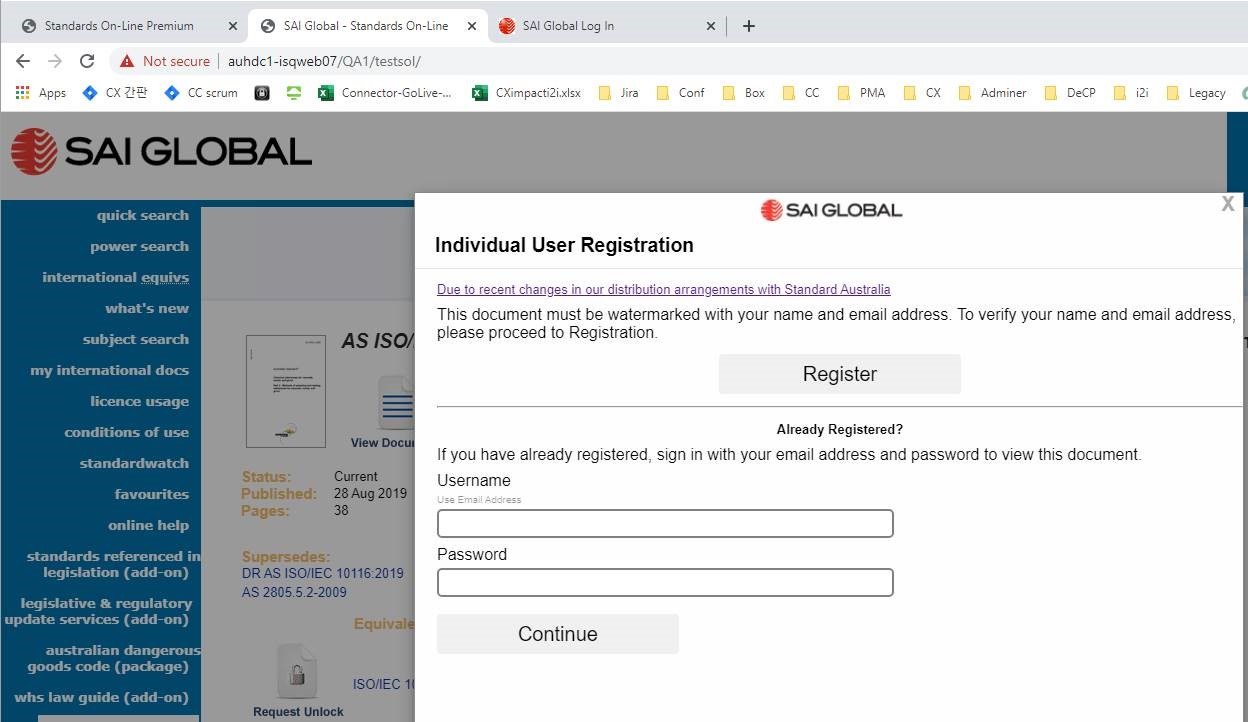Open australian dangerous goods code (package)
This screenshot has height=722, width=1248.
point(114,659)
